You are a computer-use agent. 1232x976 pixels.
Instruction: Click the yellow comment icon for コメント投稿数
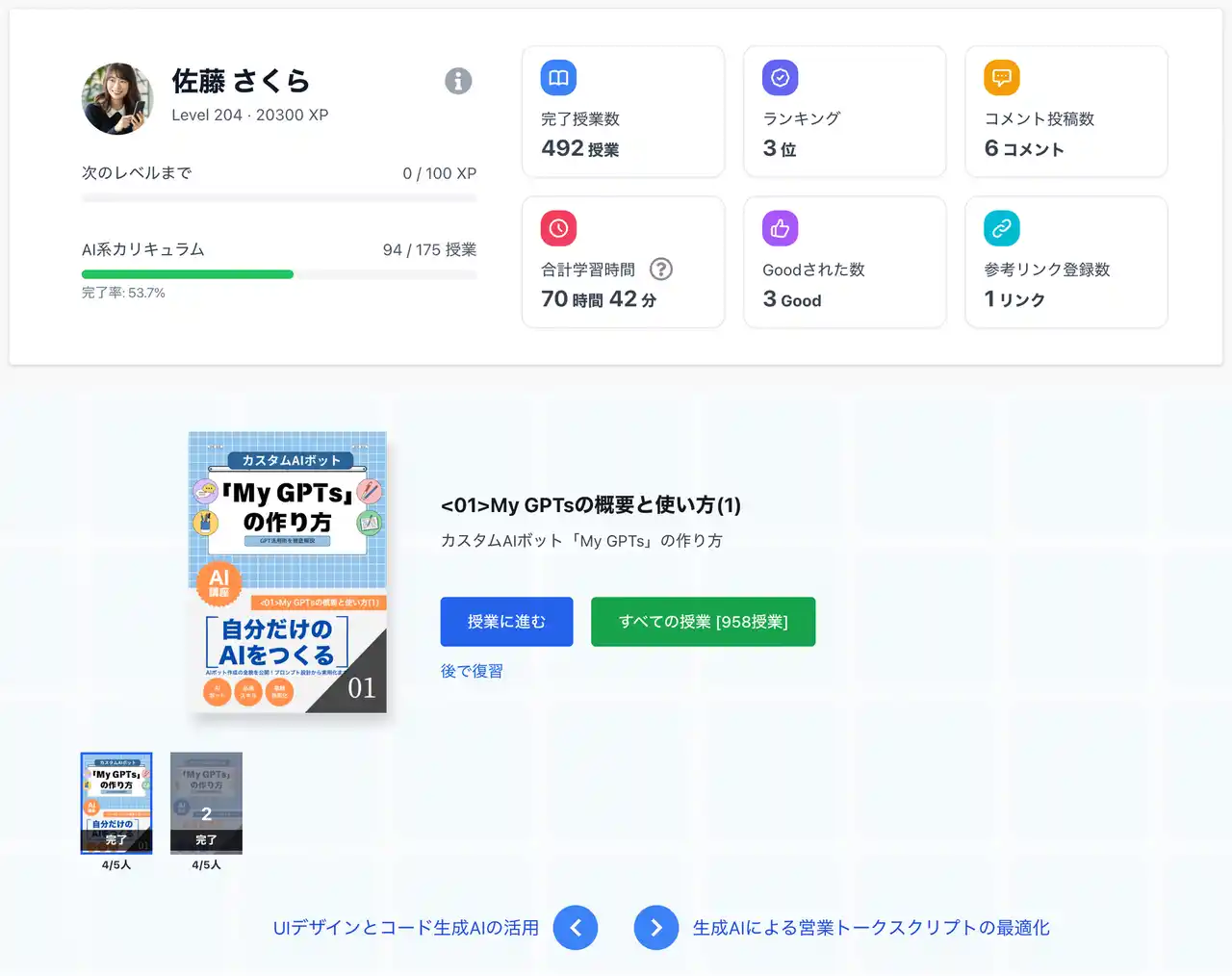pos(1000,77)
